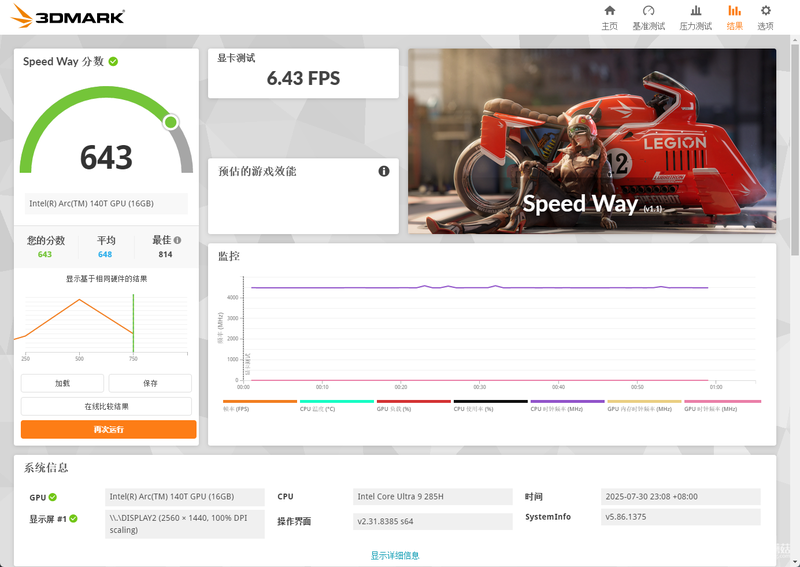
Task: Toggle the GPU 负载 red legend
Action: pyautogui.click(x=414, y=405)
